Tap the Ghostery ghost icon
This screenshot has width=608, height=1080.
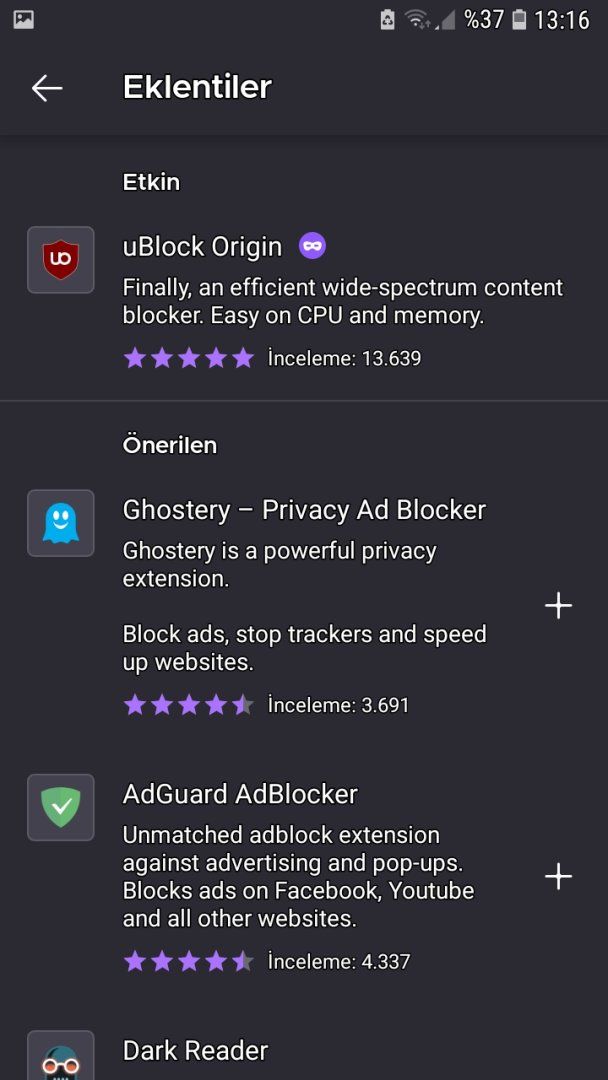click(x=61, y=523)
